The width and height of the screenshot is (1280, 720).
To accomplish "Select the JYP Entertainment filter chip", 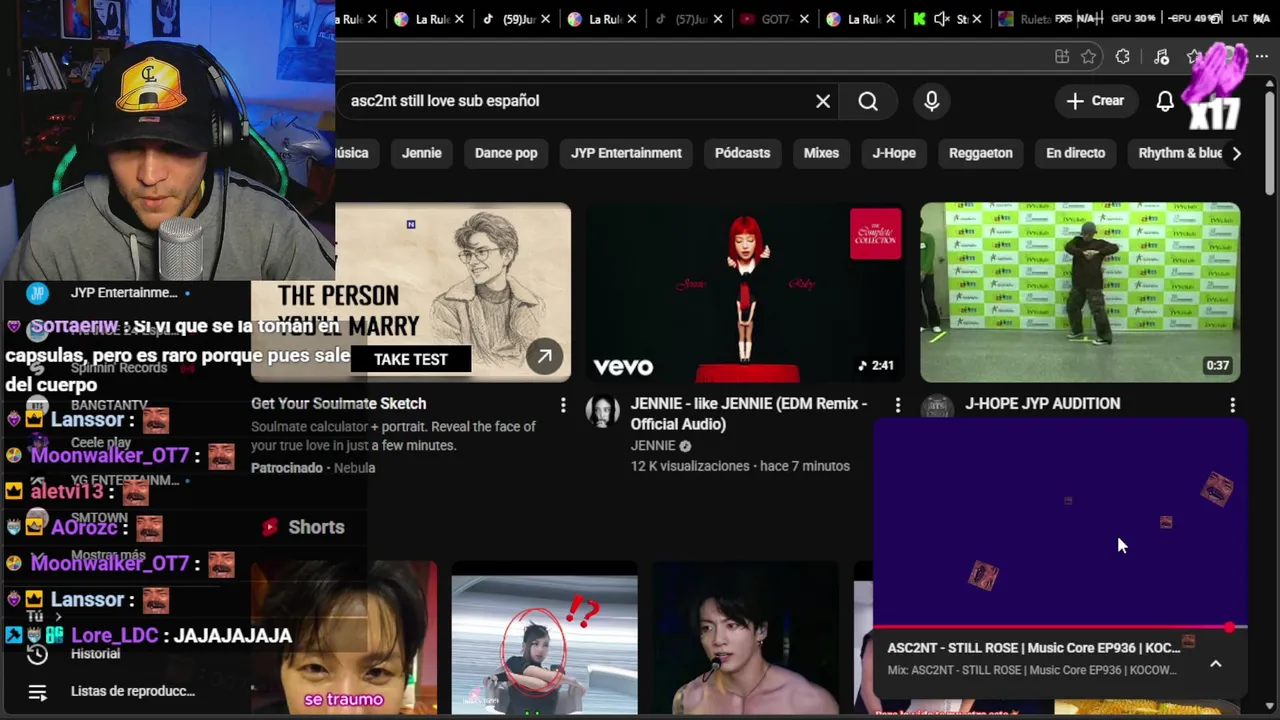I will 626,153.
